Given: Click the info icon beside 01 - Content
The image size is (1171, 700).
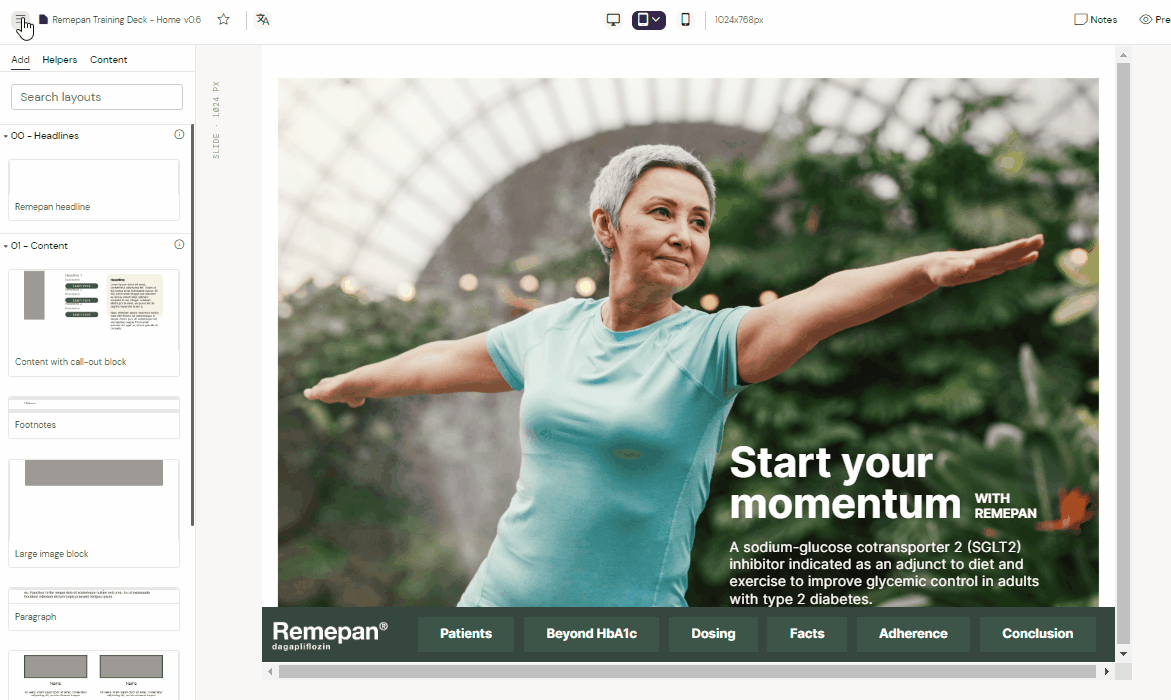Looking at the screenshot, I should click(179, 244).
